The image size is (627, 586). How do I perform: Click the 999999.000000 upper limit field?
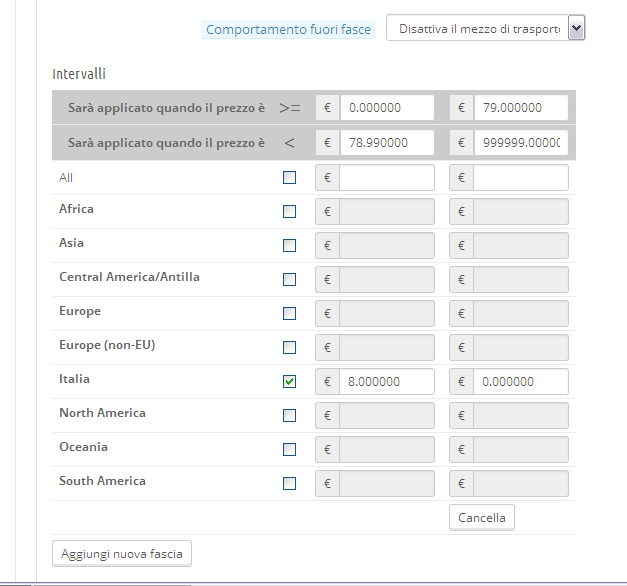point(520,143)
